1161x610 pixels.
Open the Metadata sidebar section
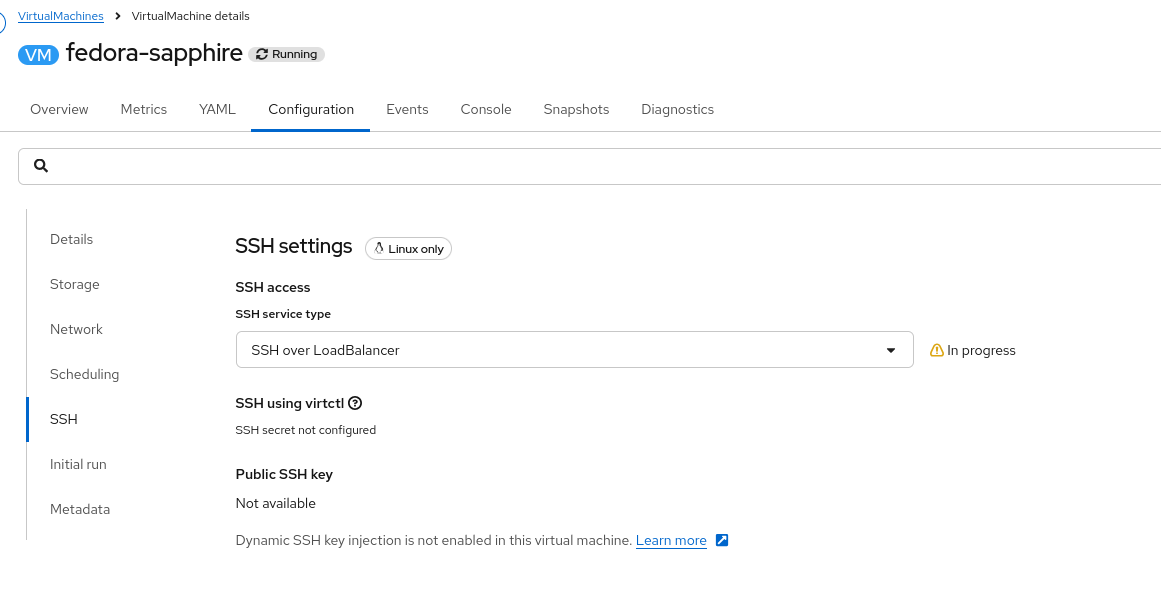[x=80, y=509]
